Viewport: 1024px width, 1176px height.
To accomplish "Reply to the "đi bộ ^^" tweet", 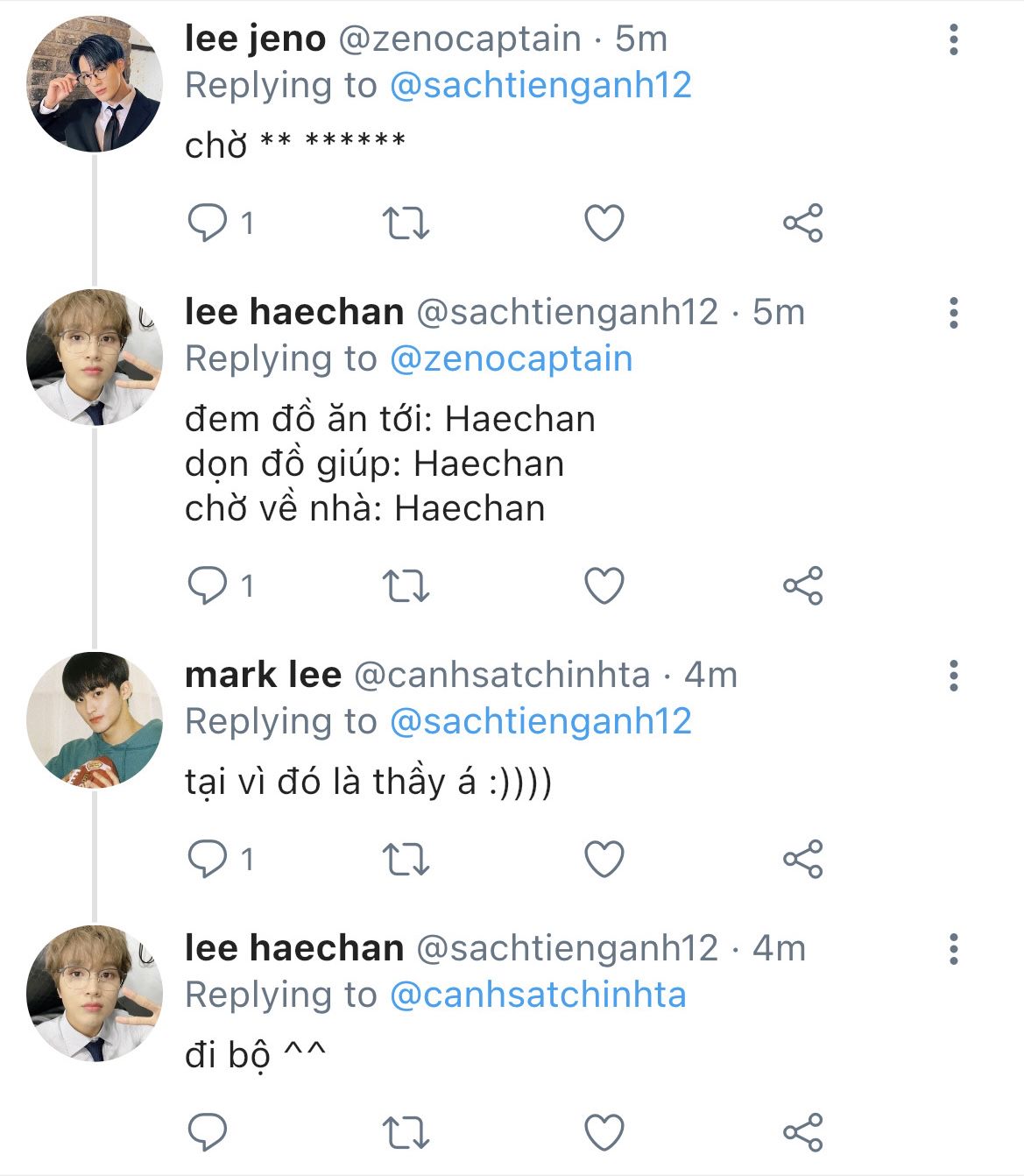I will [x=208, y=1132].
